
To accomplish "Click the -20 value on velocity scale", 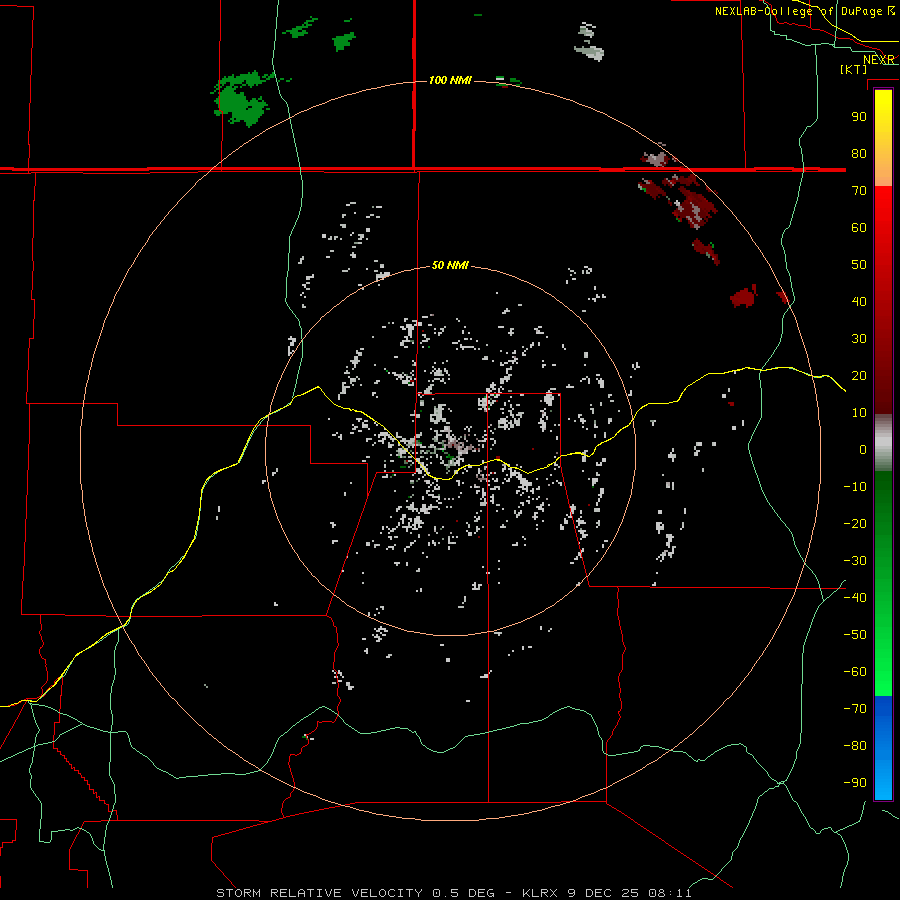I will (855, 524).
